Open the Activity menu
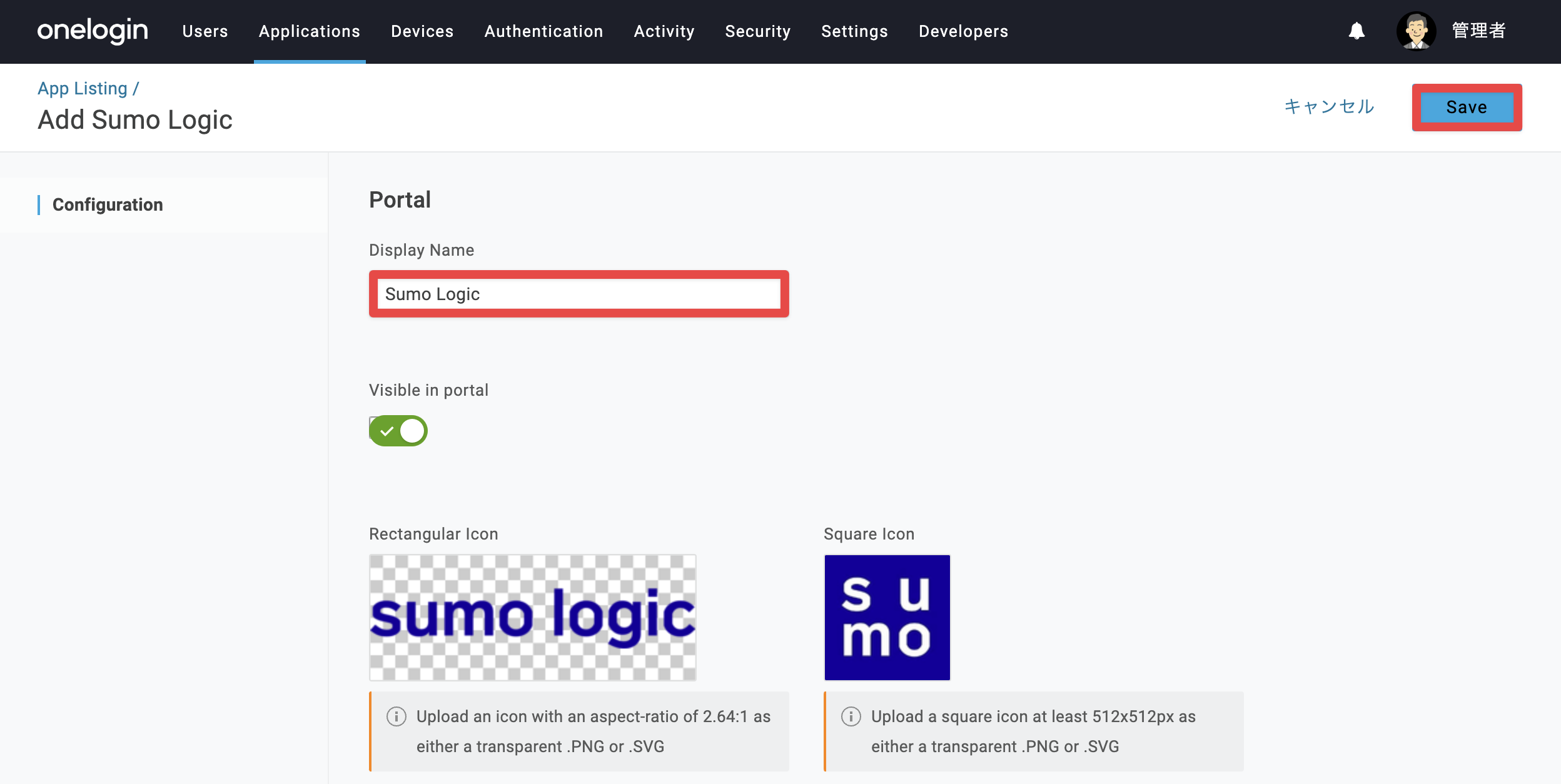The height and width of the screenshot is (784, 1561). point(664,31)
